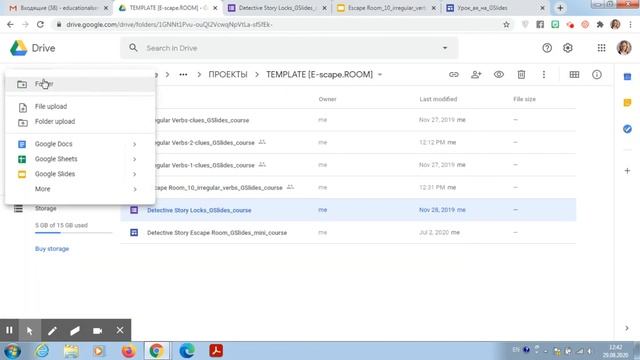Screen dimensions: 640x360
Task: Click the search magnifier icon
Action: pos(133,48)
